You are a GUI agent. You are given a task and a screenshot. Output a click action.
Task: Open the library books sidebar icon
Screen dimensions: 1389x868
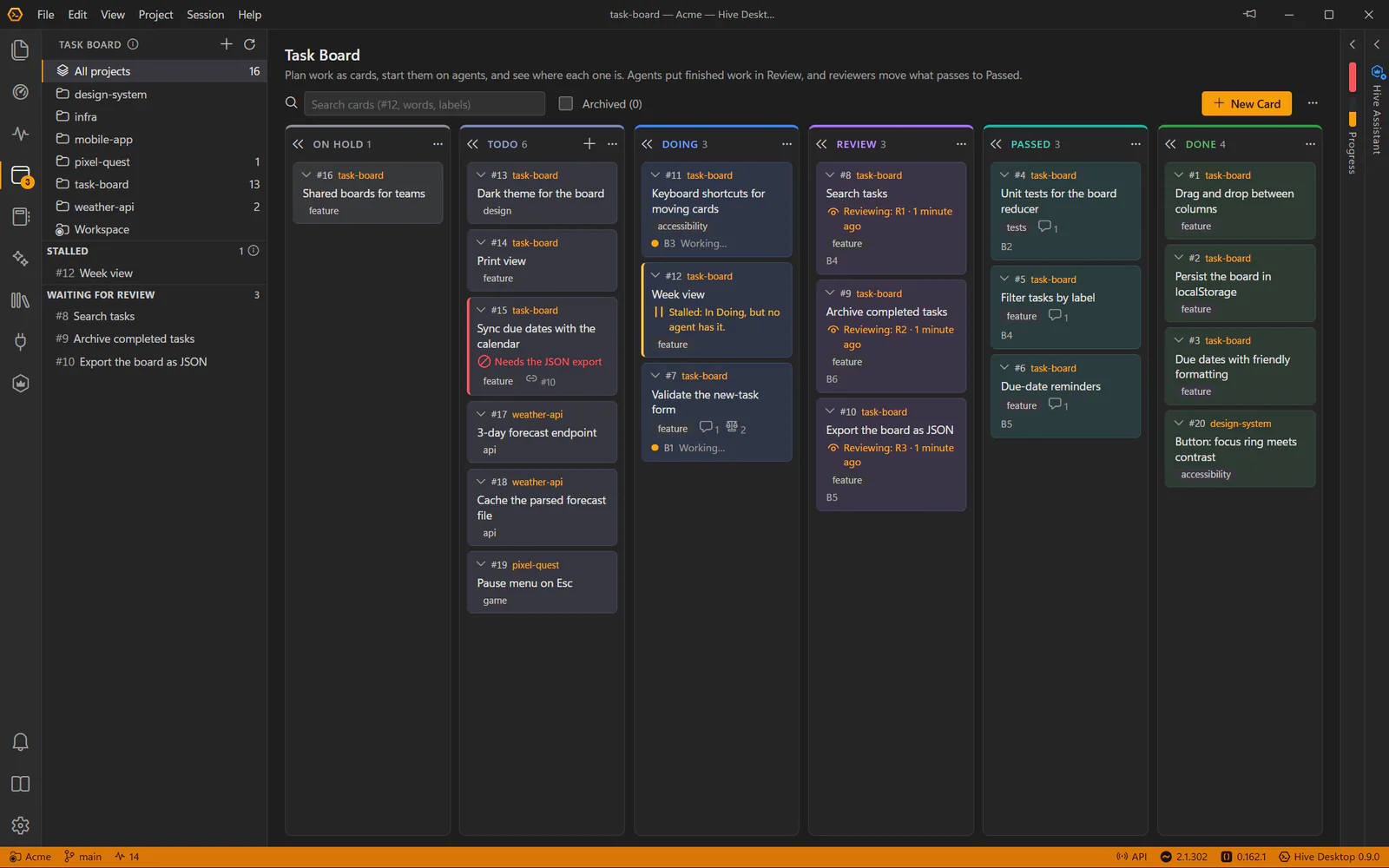(20, 300)
